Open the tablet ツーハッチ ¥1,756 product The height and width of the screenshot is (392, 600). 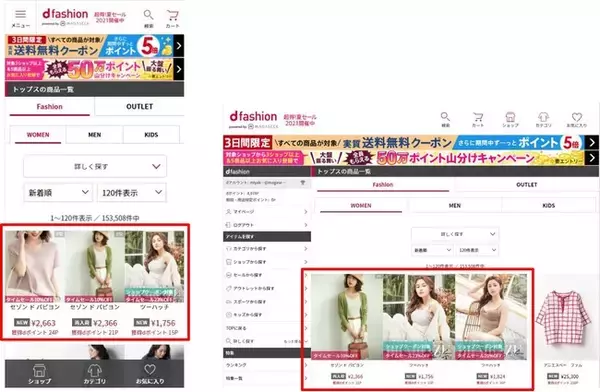click(419, 329)
